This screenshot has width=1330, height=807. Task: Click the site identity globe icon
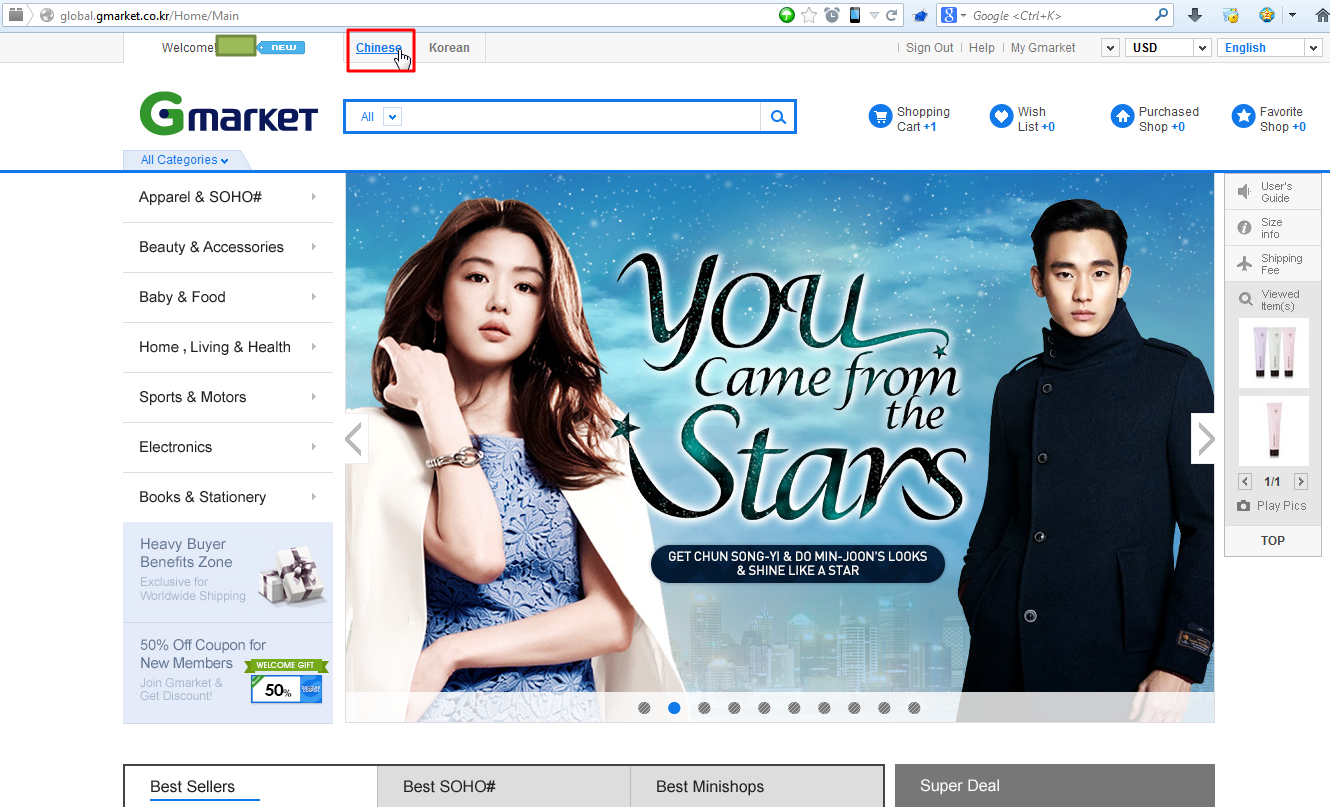tap(46, 15)
